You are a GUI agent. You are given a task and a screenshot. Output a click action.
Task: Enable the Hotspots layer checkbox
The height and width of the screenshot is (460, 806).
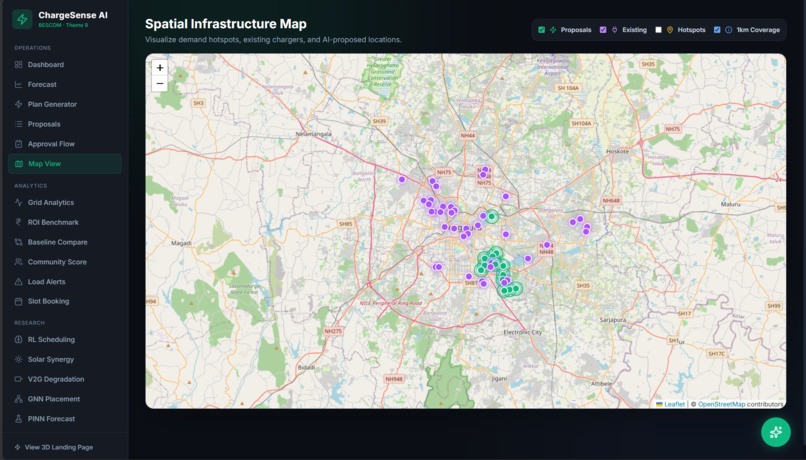(x=658, y=30)
